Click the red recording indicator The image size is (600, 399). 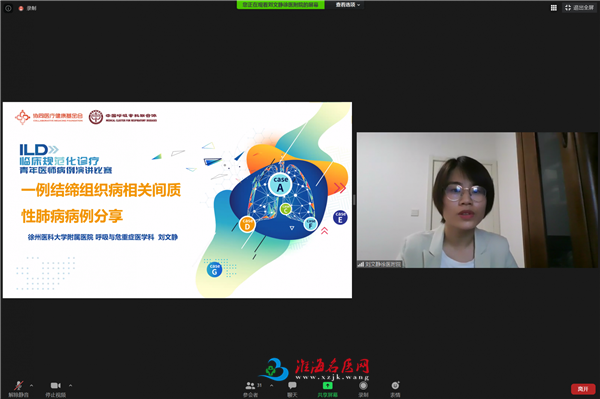tap(27, 8)
